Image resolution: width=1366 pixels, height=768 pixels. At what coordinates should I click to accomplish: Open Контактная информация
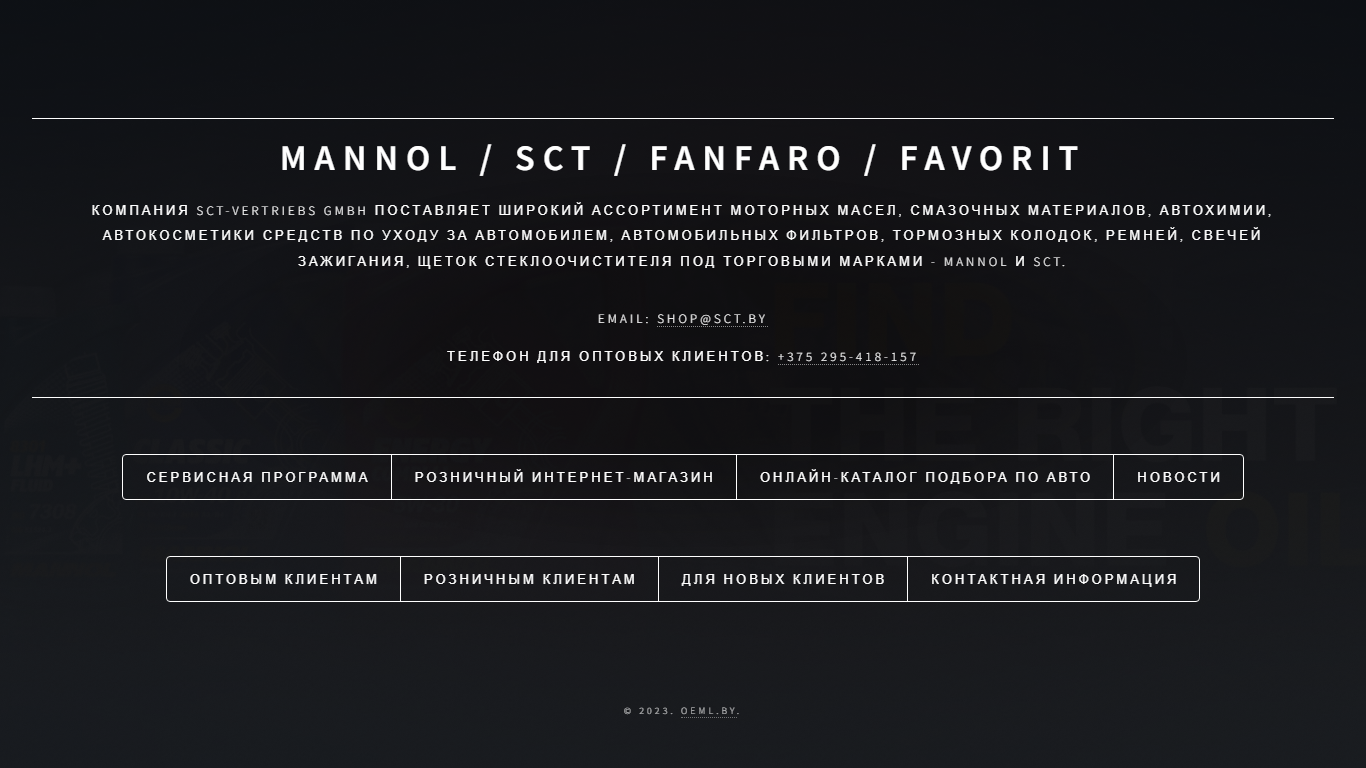pyautogui.click(x=1054, y=579)
